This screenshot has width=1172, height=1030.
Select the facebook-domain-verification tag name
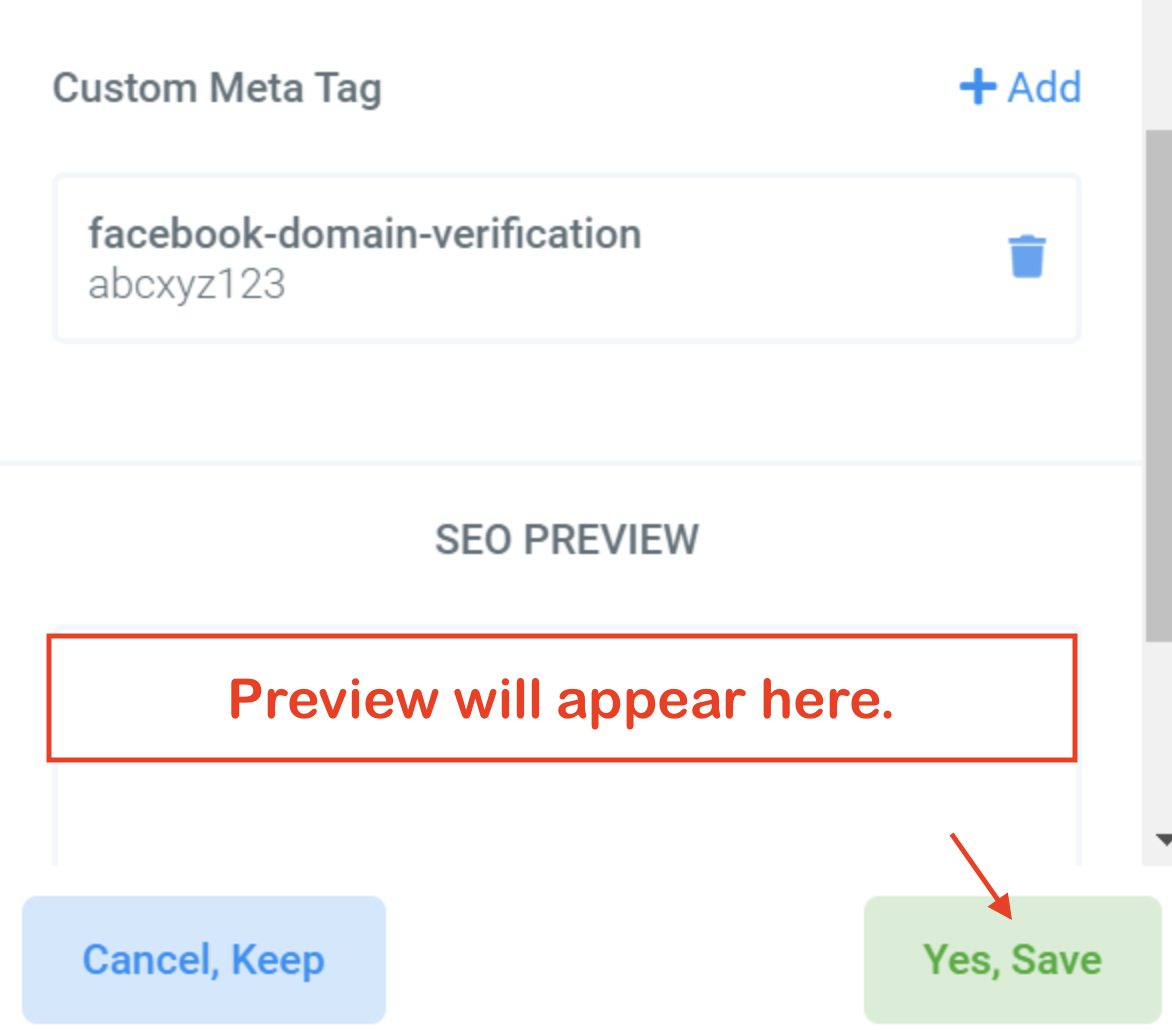point(365,233)
